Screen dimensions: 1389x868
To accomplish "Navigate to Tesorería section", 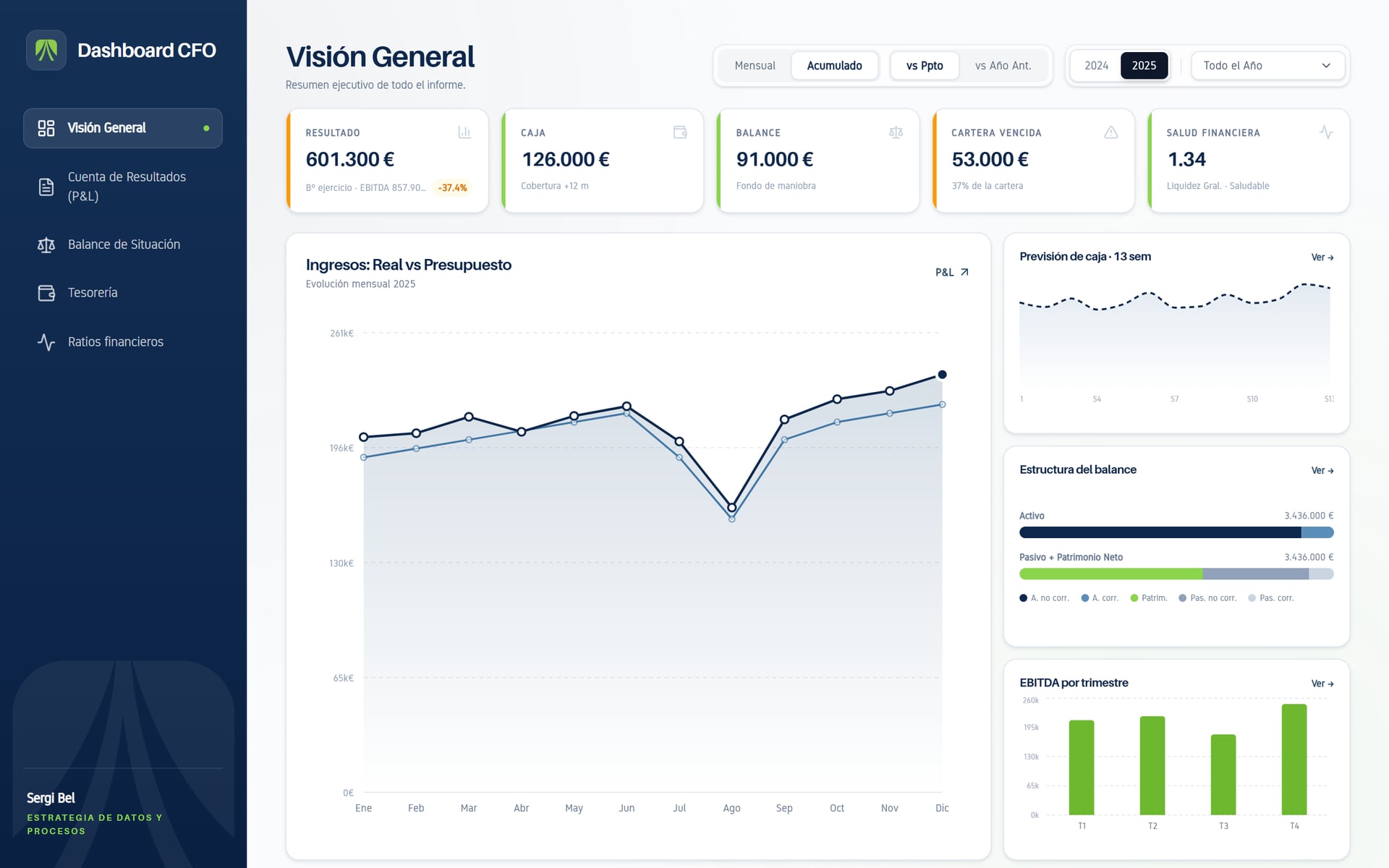I will point(123,293).
